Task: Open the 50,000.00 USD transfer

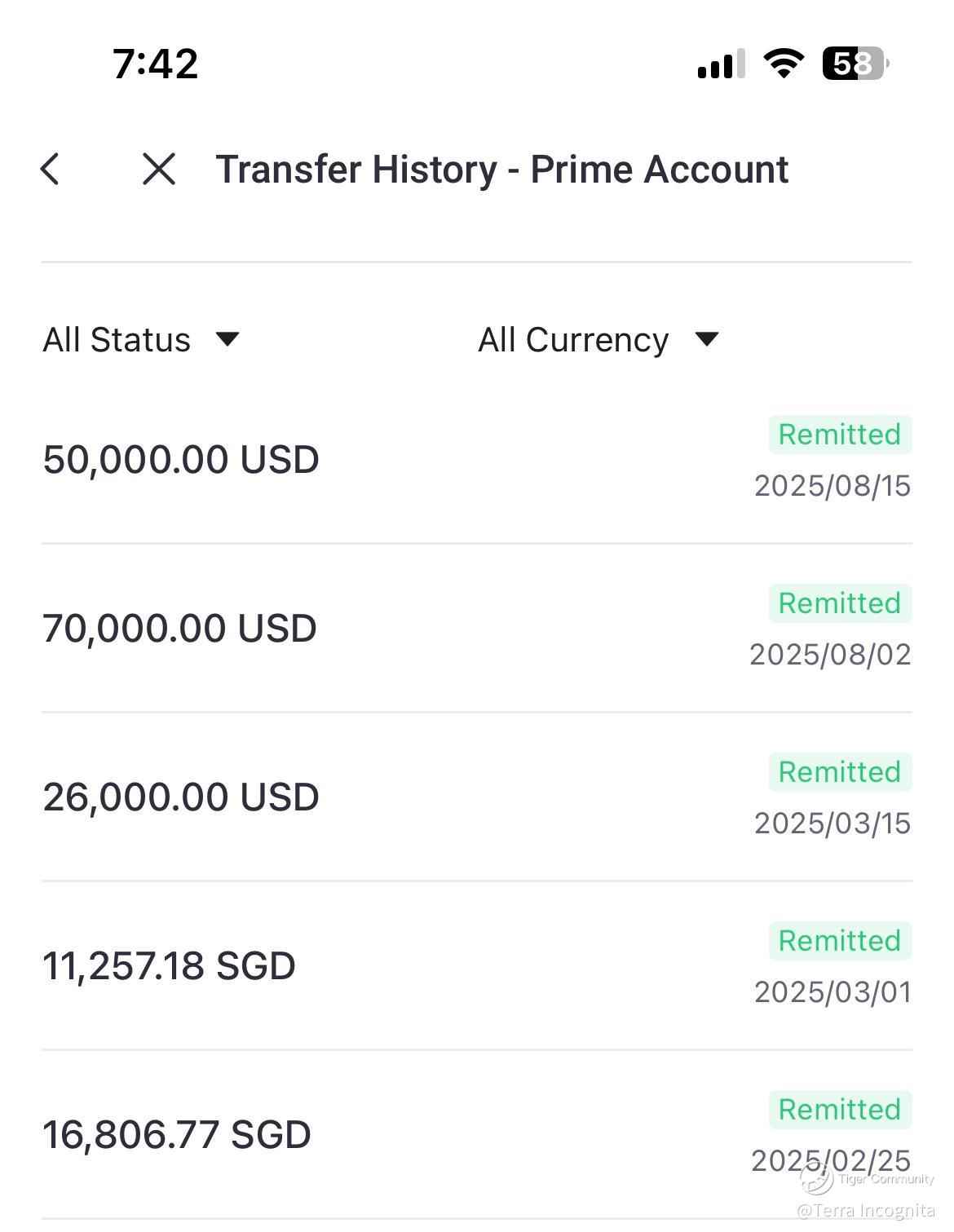Action: [181, 459]
